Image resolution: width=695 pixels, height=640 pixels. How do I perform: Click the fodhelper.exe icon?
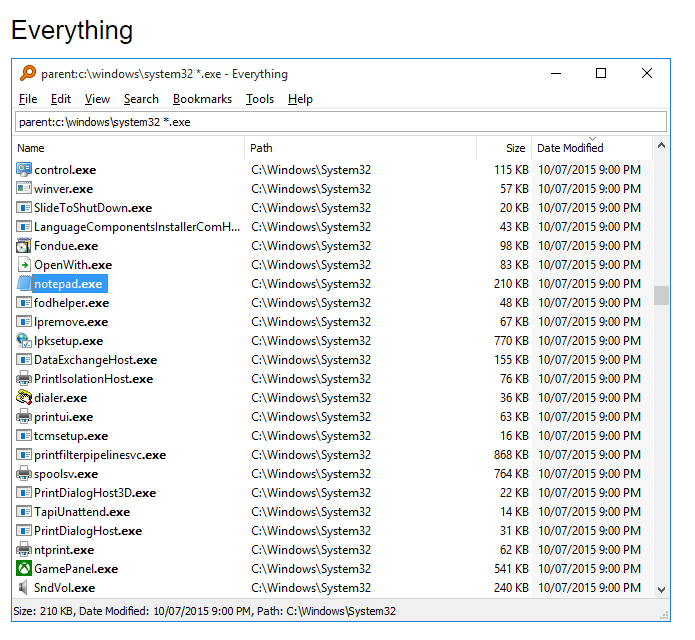tap(24, 303)
